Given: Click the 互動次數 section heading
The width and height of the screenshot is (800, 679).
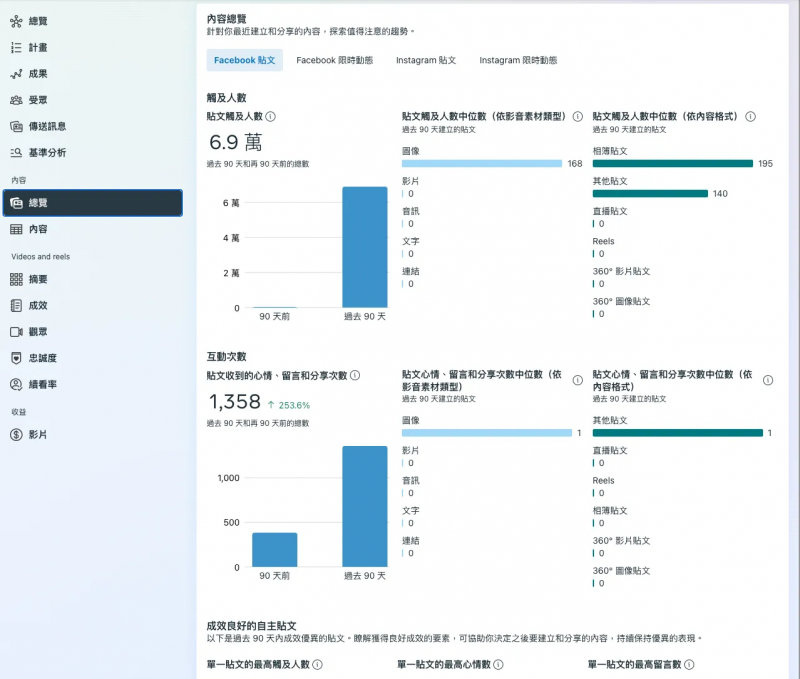Looking at the screenshot, I should 227,357.
